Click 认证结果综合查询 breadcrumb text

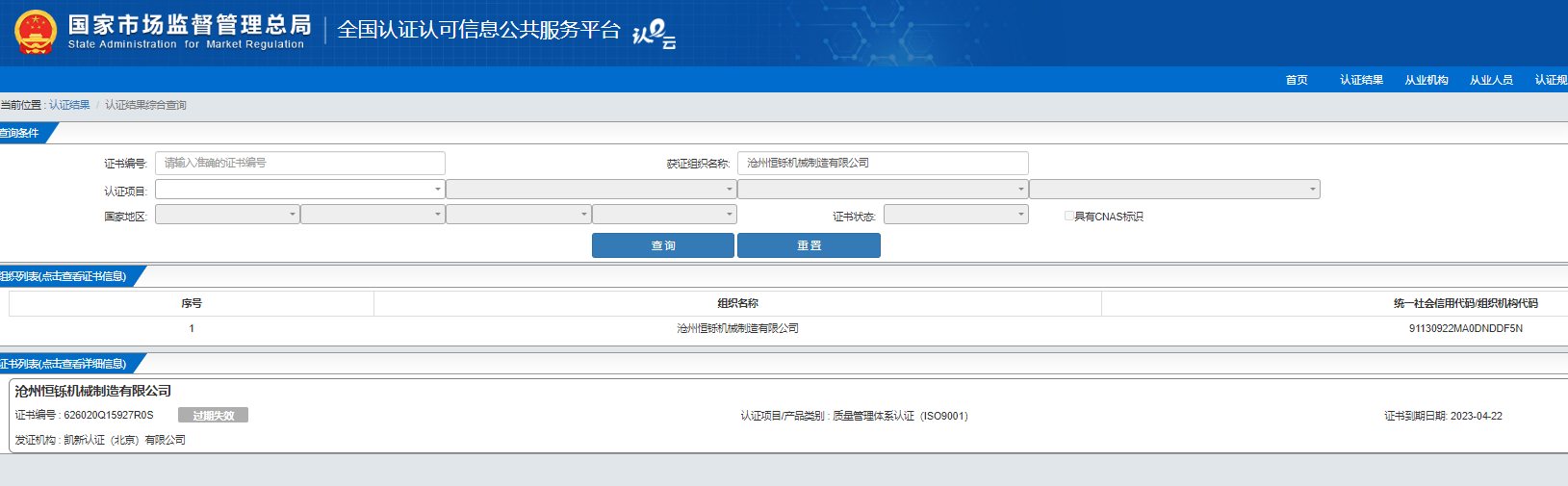pos(145,105)
